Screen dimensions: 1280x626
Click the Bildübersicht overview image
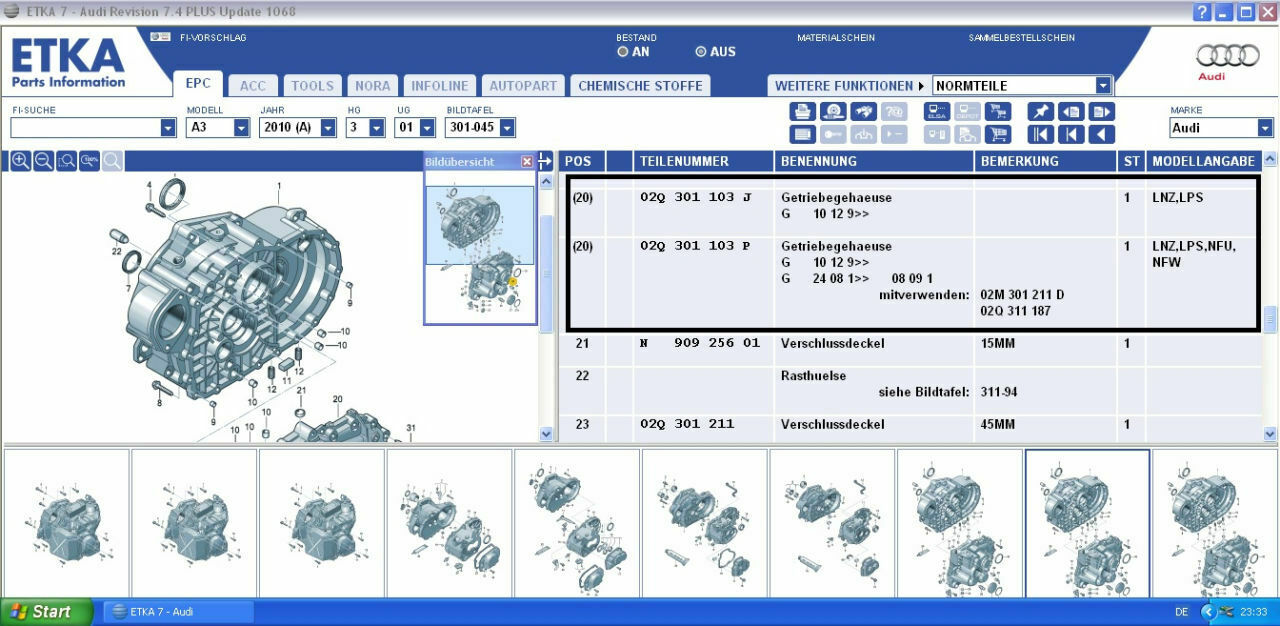coord(480,247)
